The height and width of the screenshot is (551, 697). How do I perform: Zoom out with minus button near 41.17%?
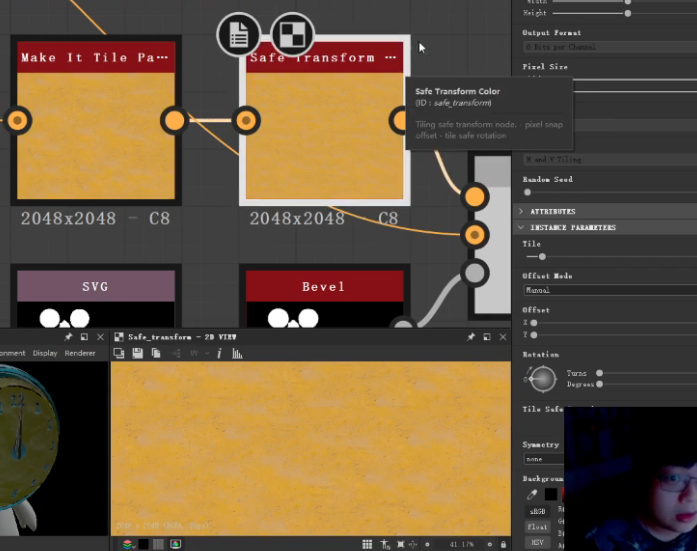tap(427, 544)
